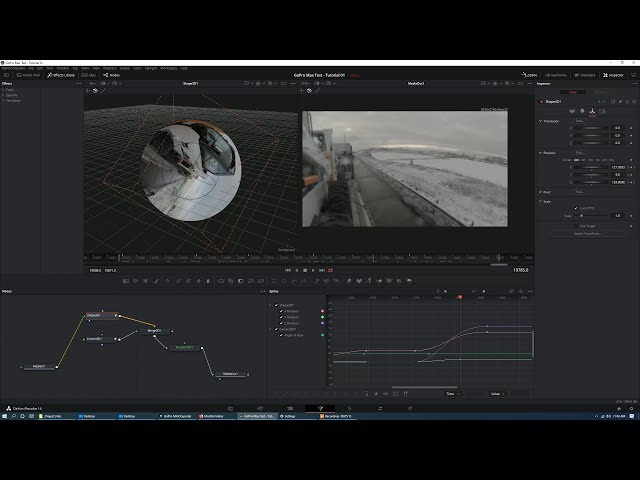The width and height of the screenshot is (640, 480).
Task: Toggle Z Rotation spline checkbox
Action: pyautogui.click(x=281, y=323)
